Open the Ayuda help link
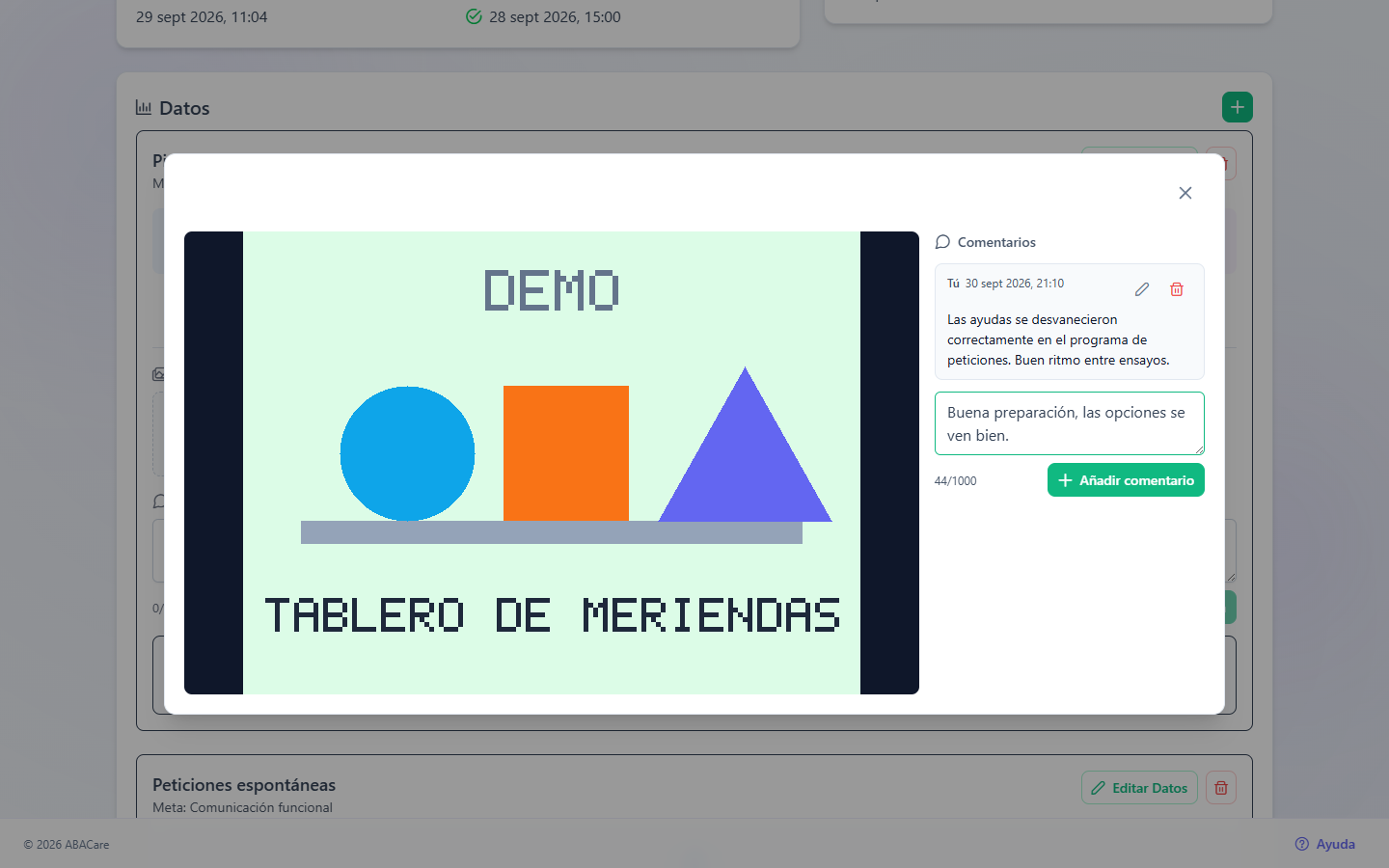Screen dimensions: 1389x868 tap(1325, 844)
